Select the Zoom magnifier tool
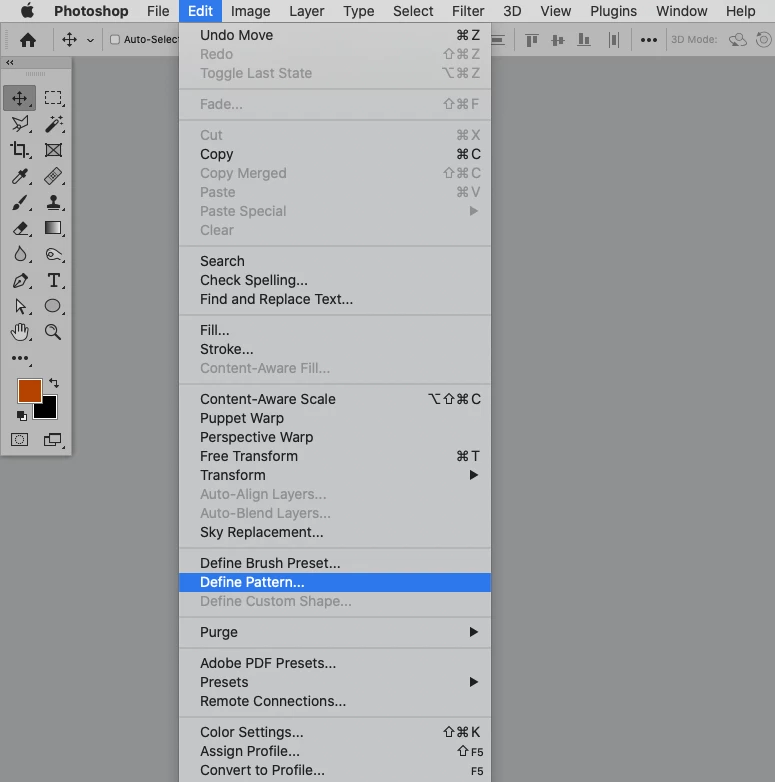775x782 pixels. point(53,332)
